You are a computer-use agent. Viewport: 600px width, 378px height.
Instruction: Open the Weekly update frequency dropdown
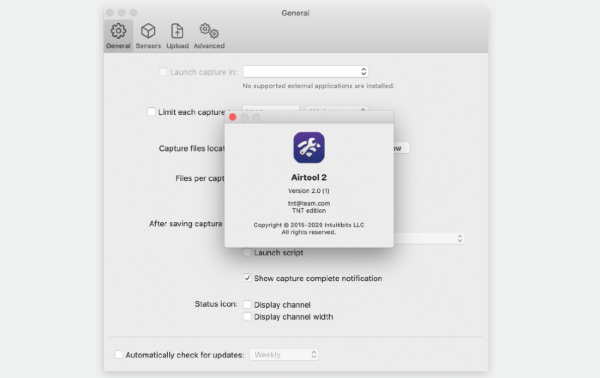coord(284,355)
